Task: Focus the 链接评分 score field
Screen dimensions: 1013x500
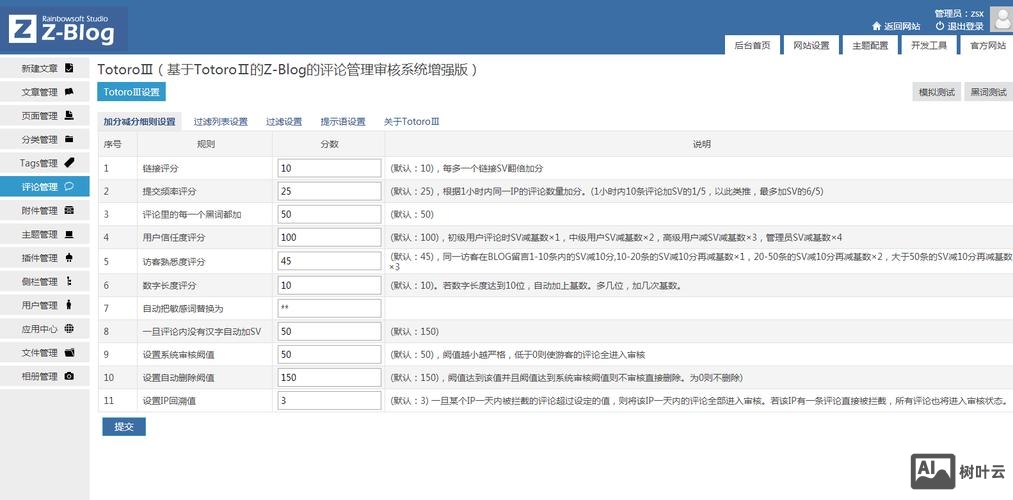Action: (x=329, y=168)
